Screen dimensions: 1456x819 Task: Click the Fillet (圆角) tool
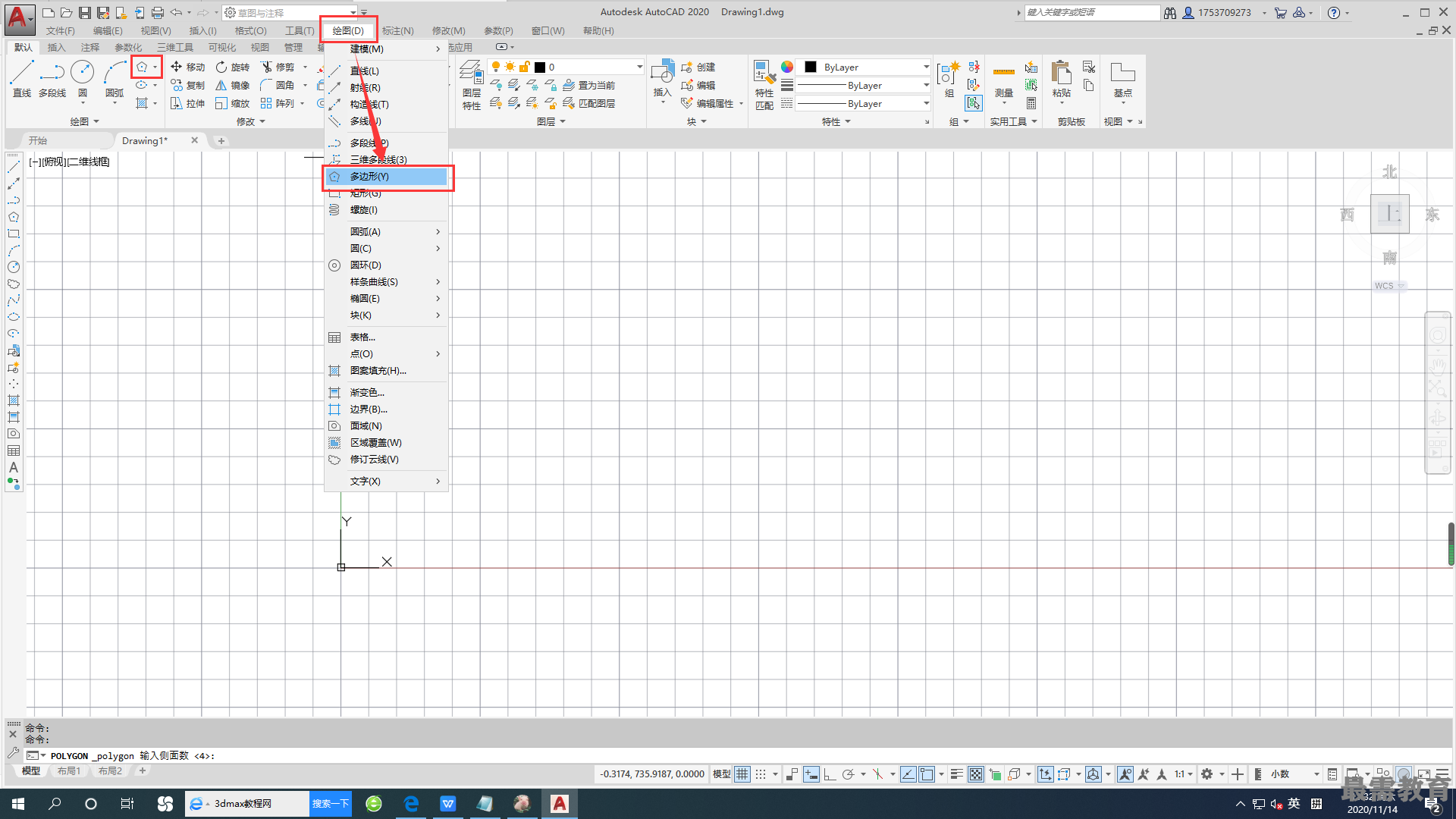click(x=278, y=85)
